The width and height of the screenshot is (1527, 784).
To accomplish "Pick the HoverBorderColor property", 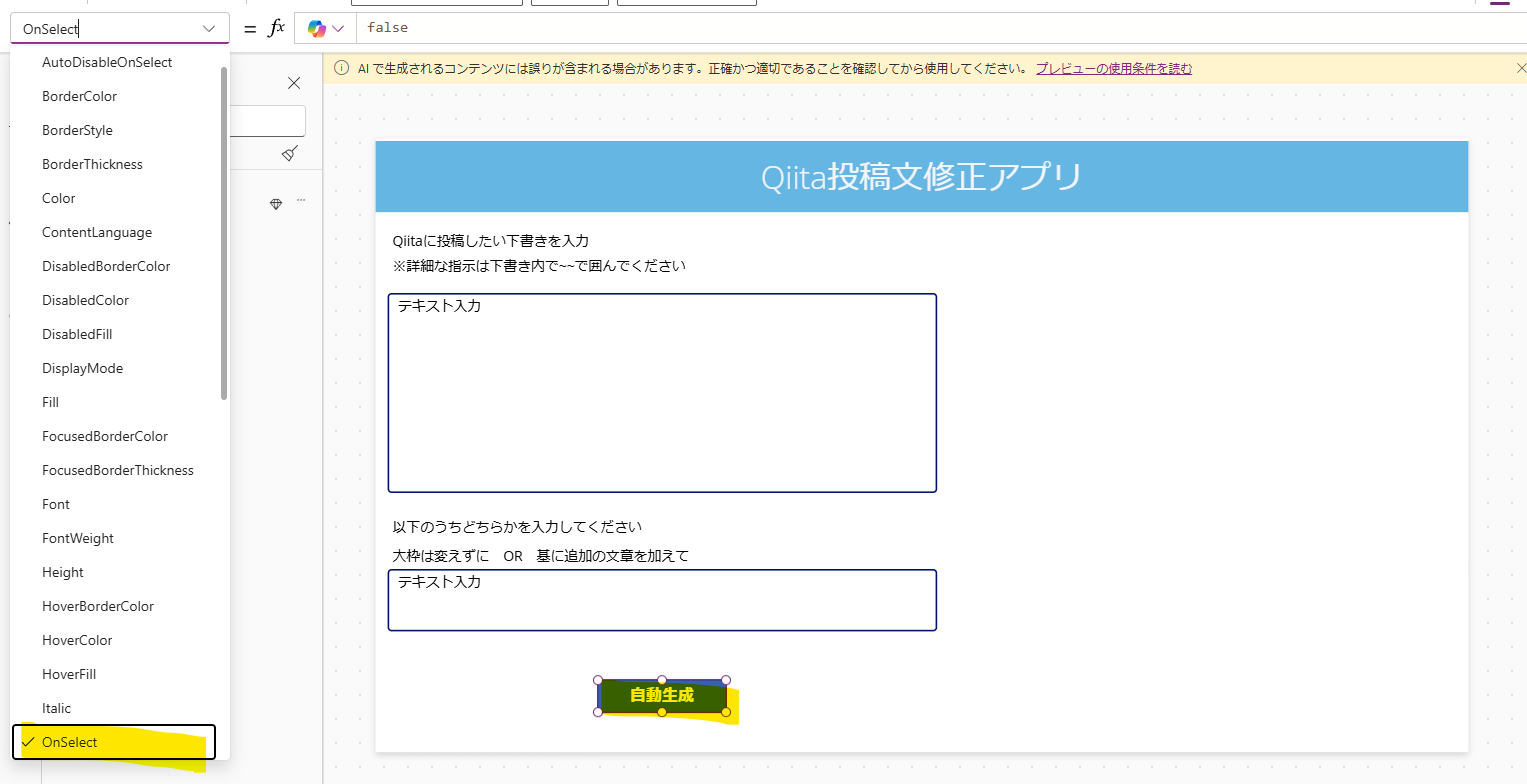I will [98, 606].
